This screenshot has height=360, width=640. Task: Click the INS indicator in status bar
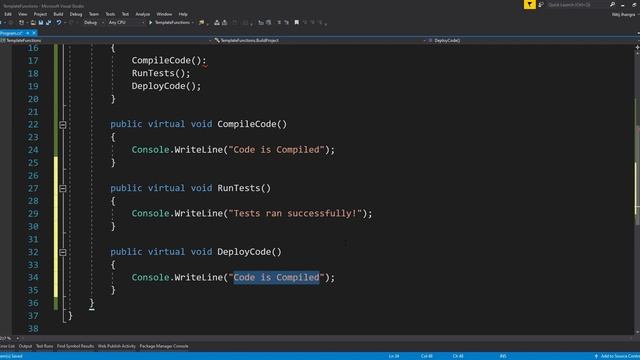pyautogui.click(x=503, y=356)
